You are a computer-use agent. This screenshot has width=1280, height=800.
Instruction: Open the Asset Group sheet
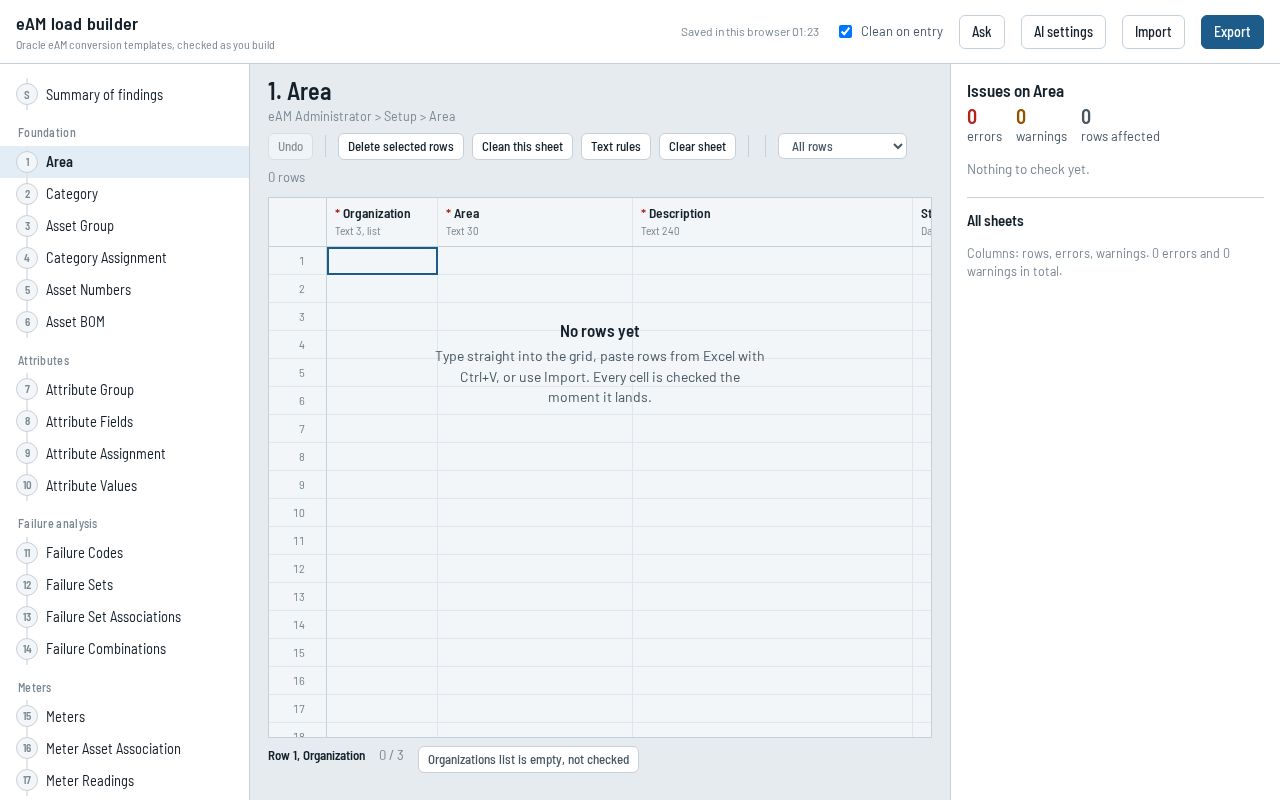(124, 226)
